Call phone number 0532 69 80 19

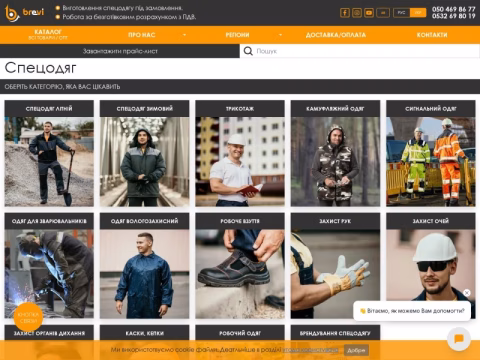coord(454,16)
